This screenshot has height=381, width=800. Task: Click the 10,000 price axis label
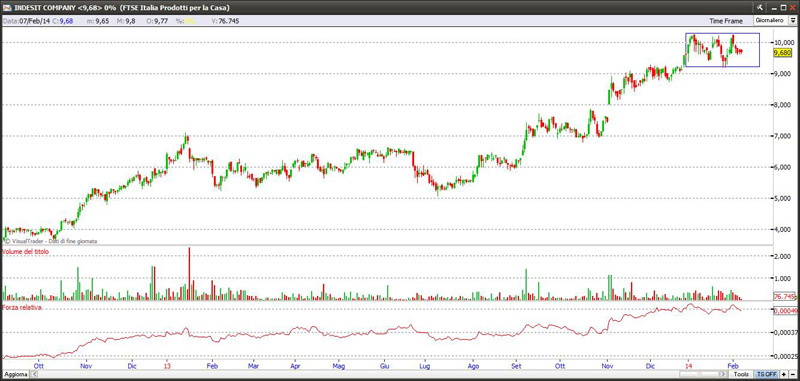[x=784, y=42]
